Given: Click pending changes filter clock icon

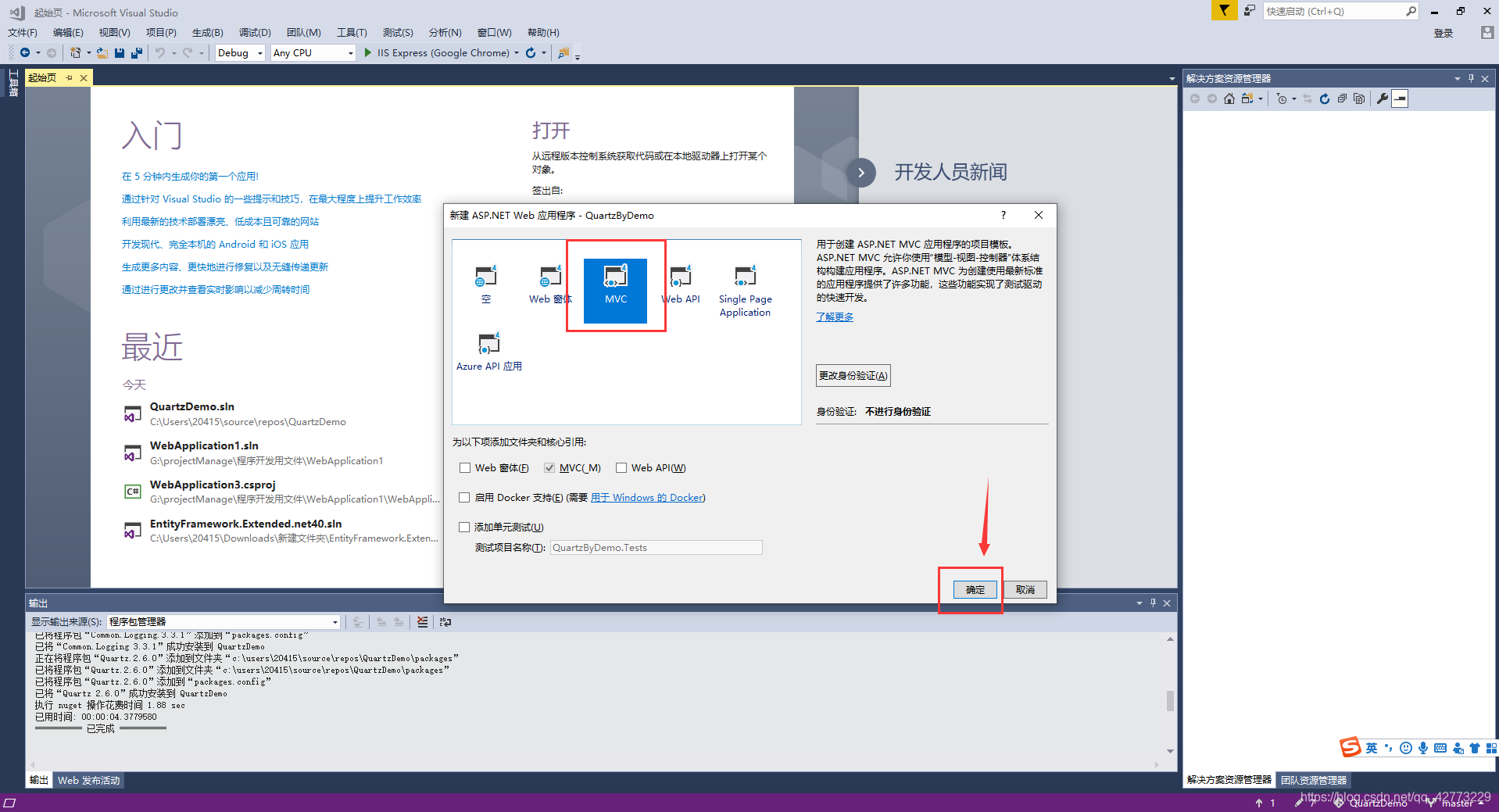Looking at the screenshot, I should (1282, 98).
